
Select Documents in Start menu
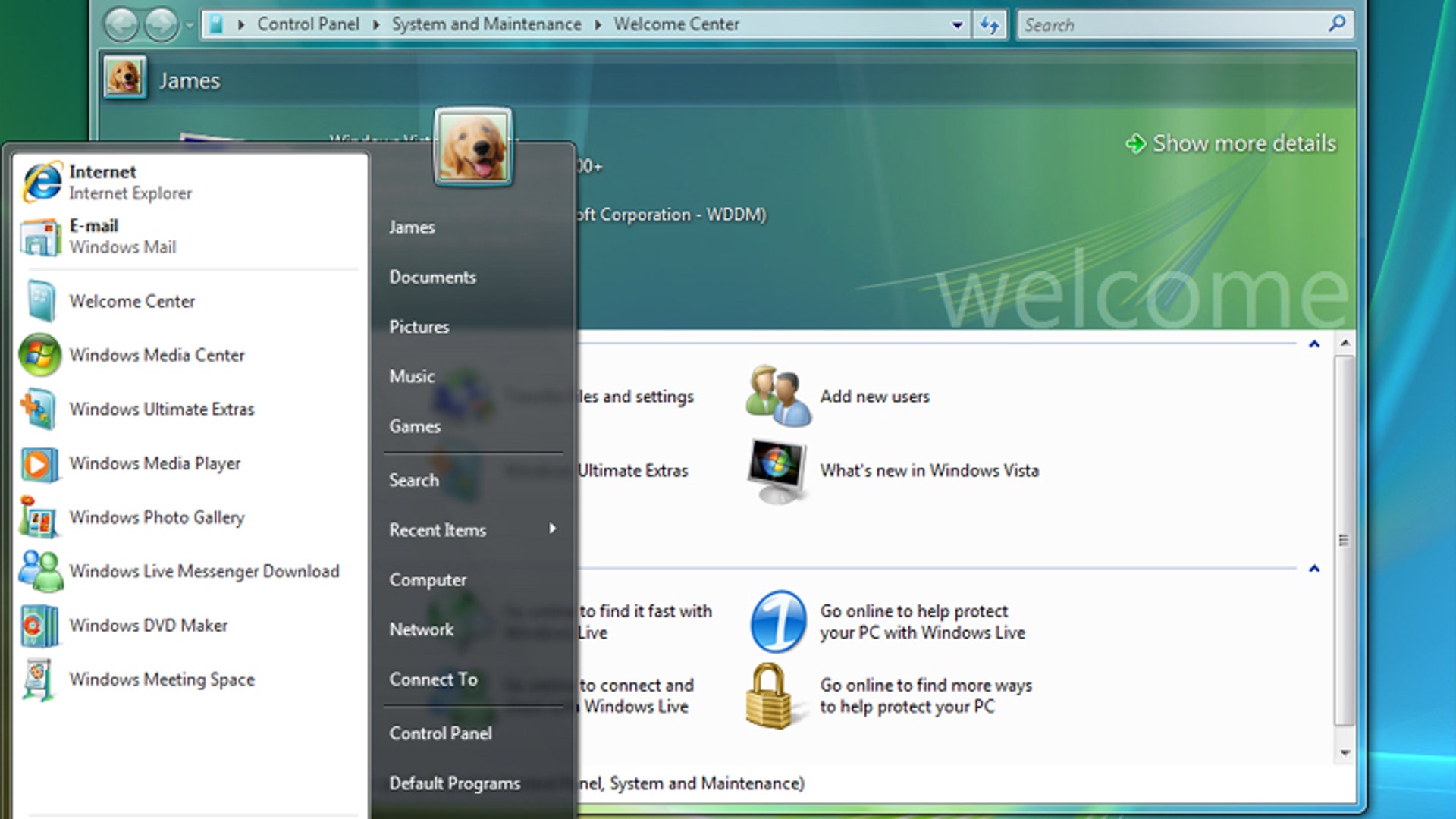432,278
